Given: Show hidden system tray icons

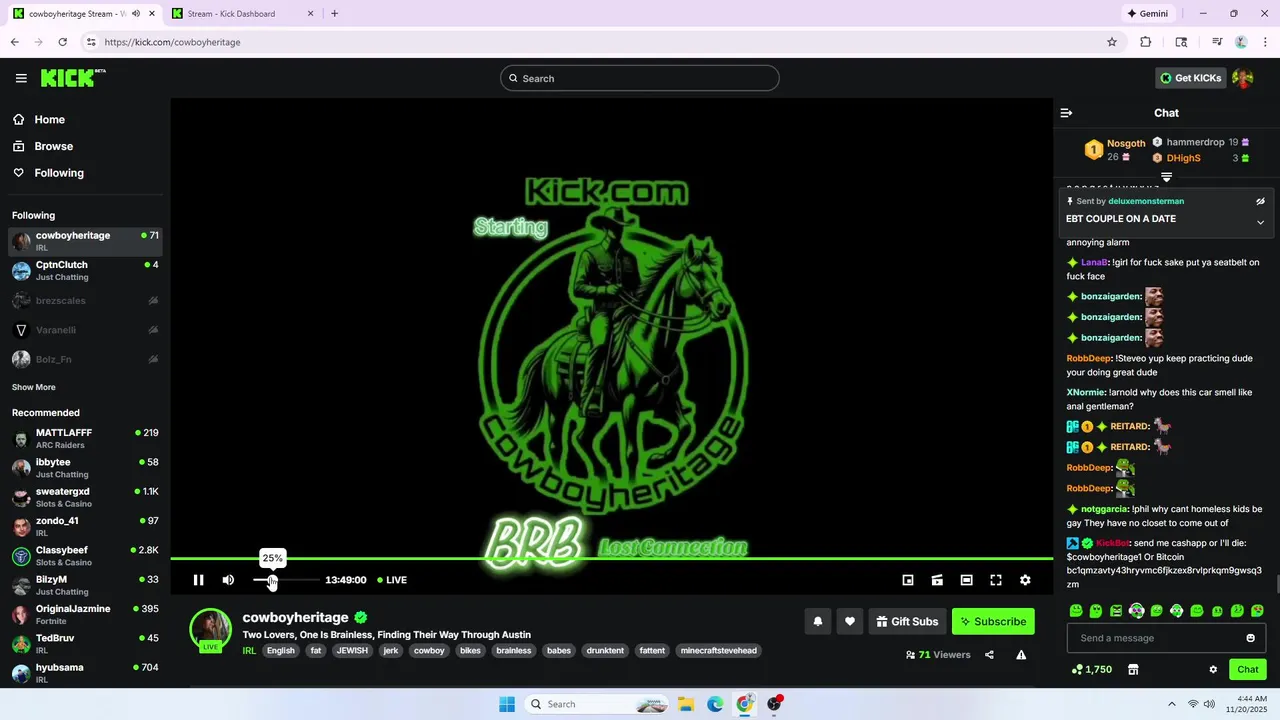Looking at the screenshot, I should 1171,704.
